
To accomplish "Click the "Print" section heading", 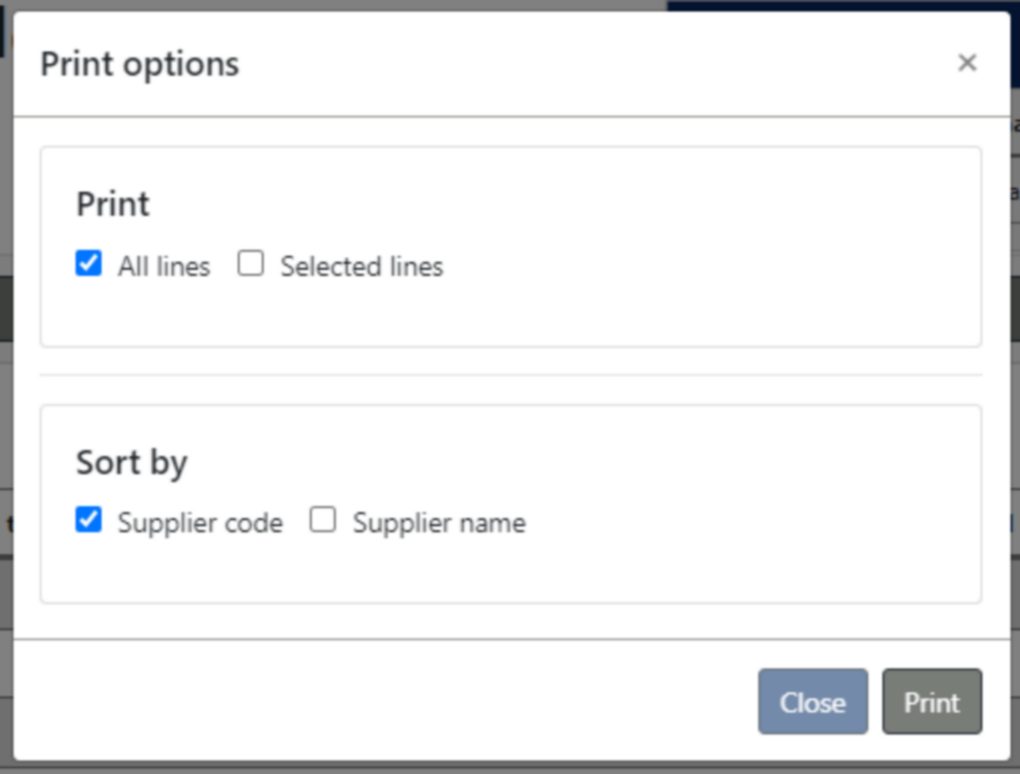I will [x=113, y=204].
